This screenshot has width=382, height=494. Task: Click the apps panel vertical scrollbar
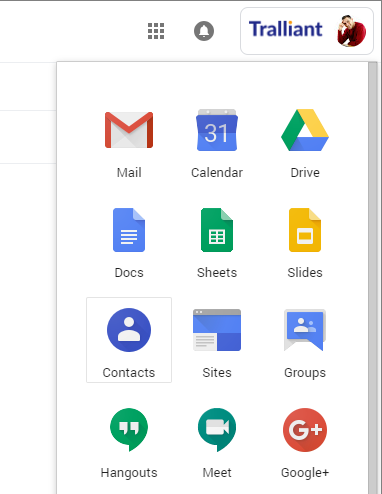click(373, 278)
